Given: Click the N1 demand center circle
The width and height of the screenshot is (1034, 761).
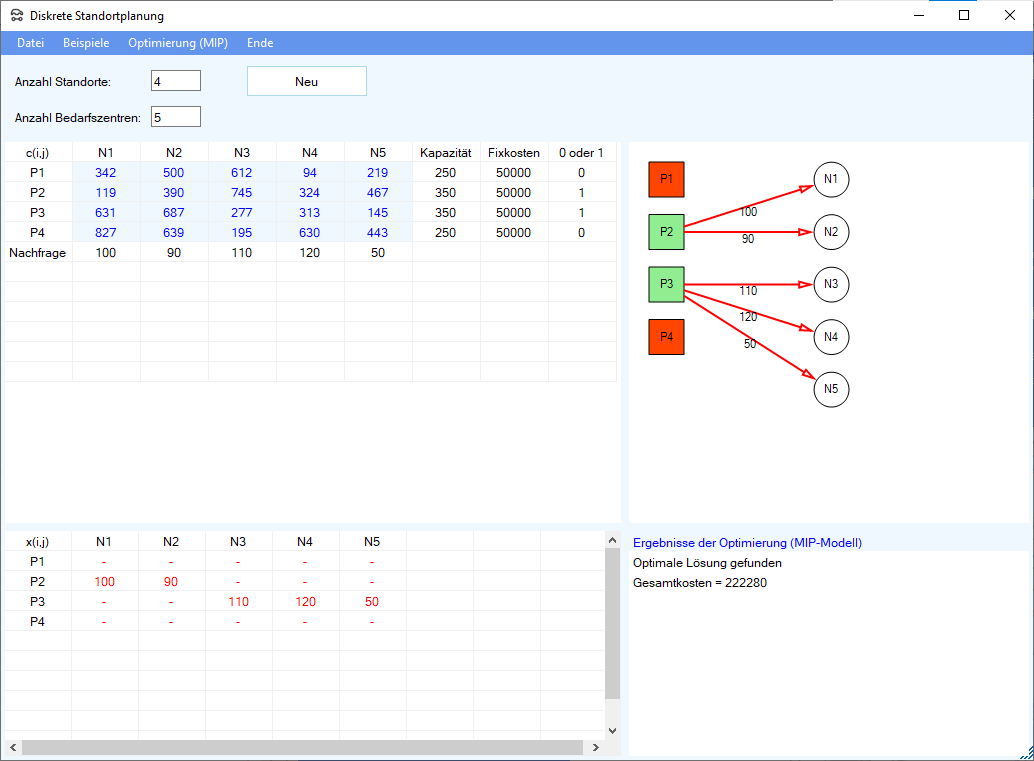Looking at the screenshot, I should 831,180.
